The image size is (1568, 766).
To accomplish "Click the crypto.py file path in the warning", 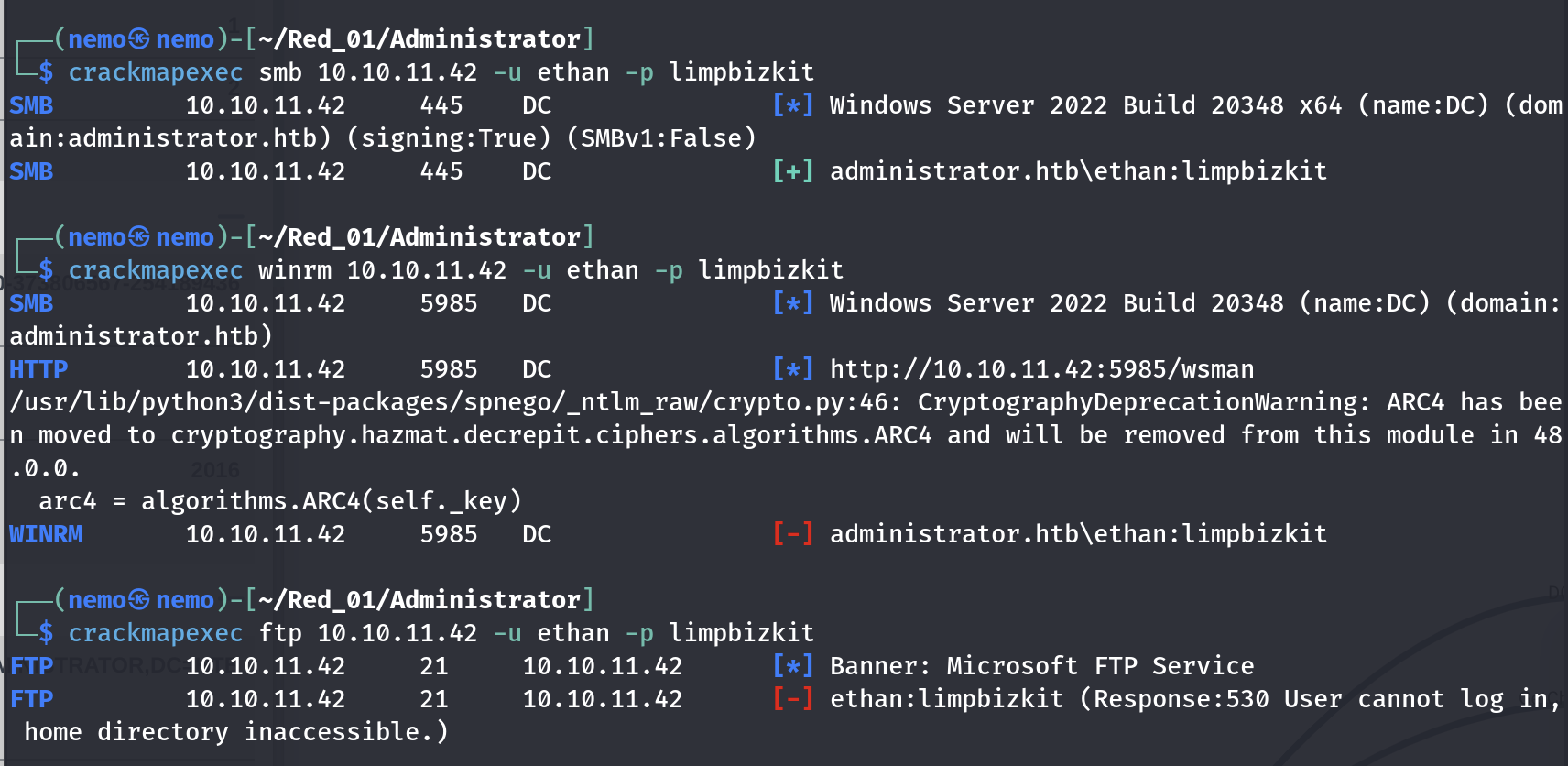I will 449,402.
